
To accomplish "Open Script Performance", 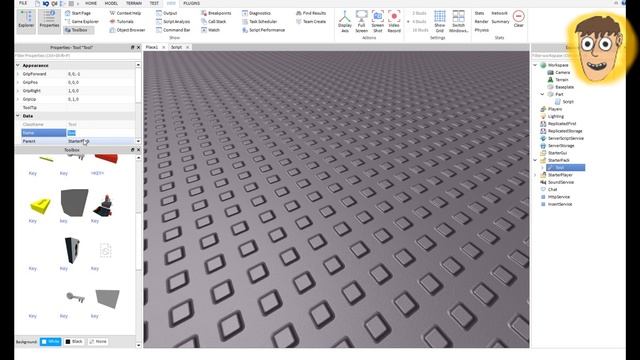I will pyautogui.click(x=263, y=30).
